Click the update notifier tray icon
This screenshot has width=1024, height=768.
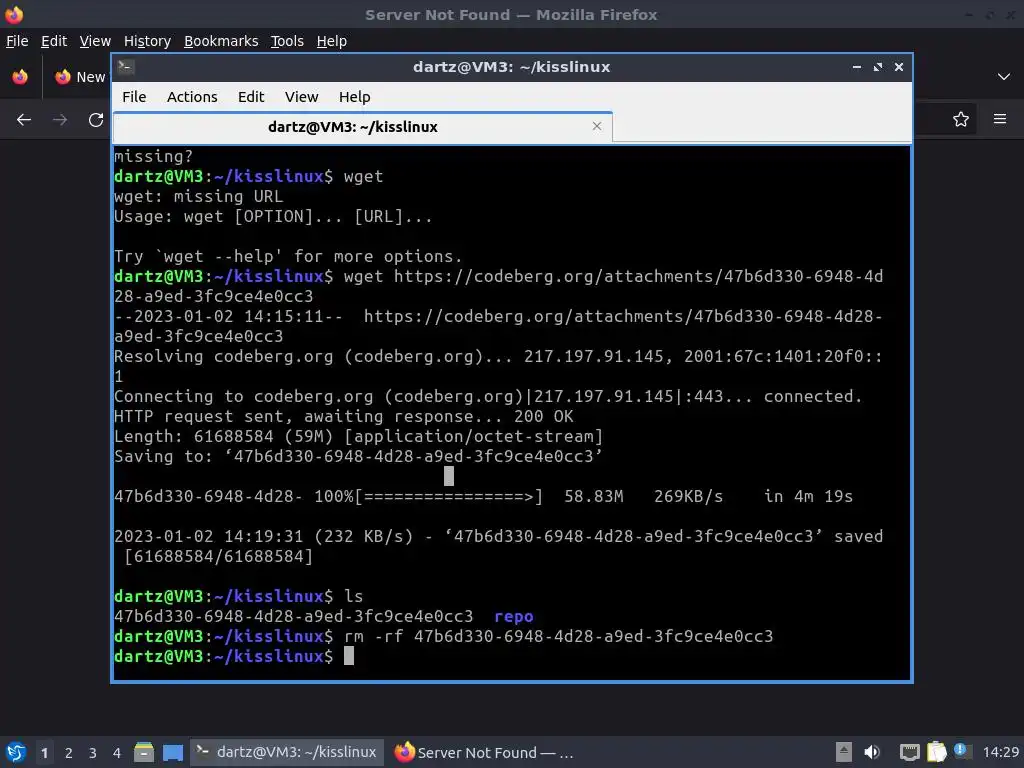click(961, 750)
